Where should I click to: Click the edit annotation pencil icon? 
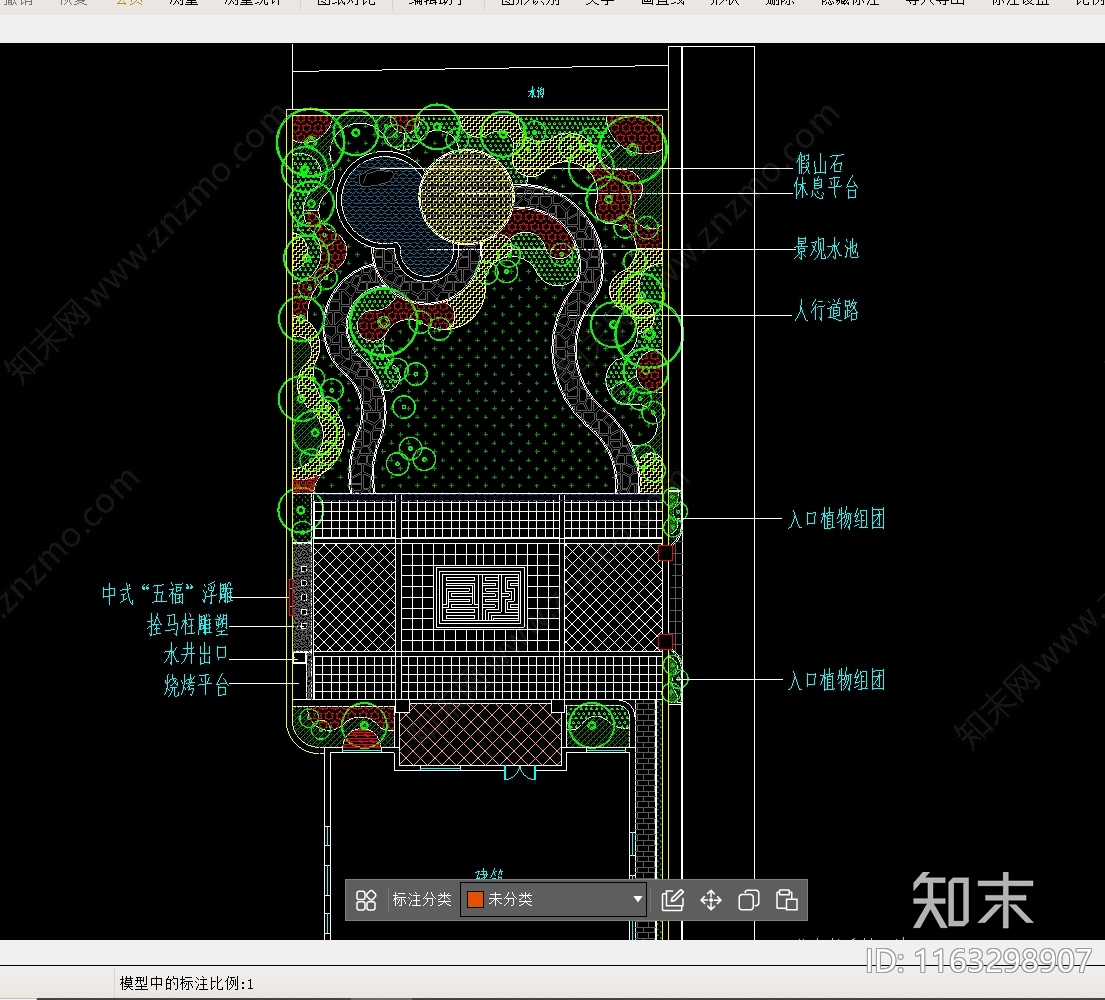672,900
